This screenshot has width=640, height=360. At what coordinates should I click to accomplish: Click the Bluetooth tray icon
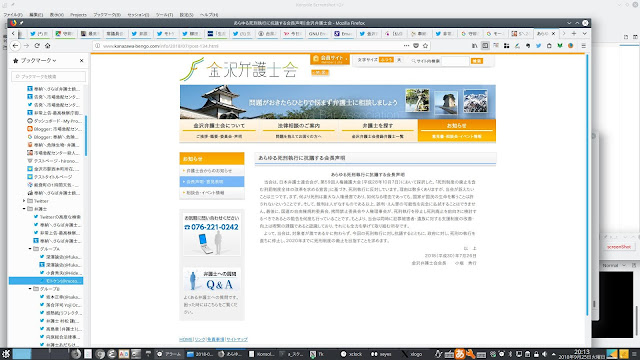pos(510,354)
